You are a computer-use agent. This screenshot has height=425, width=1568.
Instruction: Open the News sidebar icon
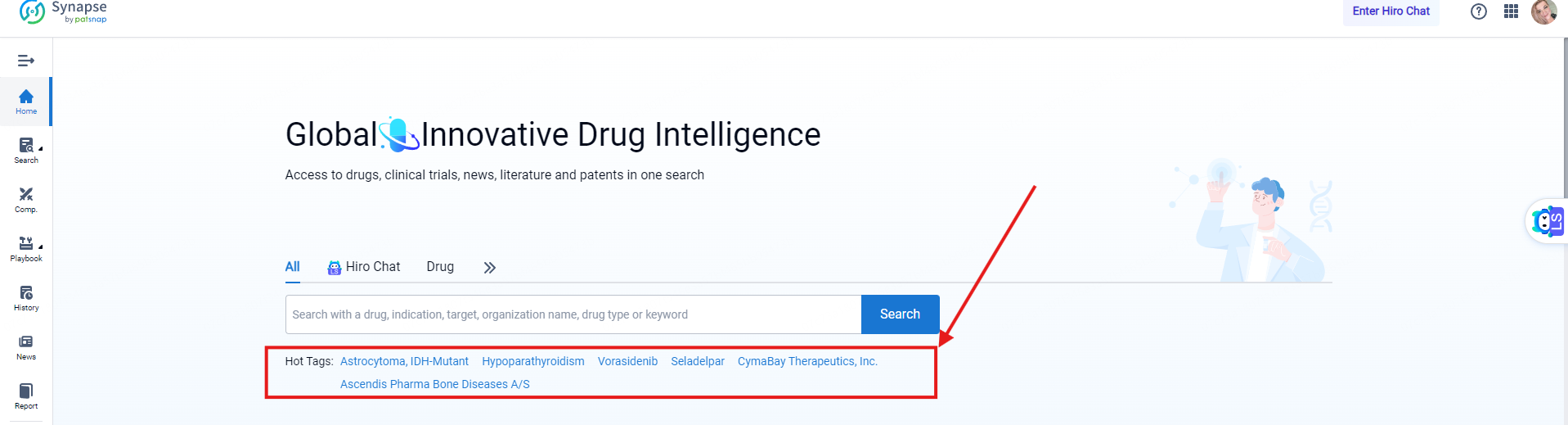26,346
